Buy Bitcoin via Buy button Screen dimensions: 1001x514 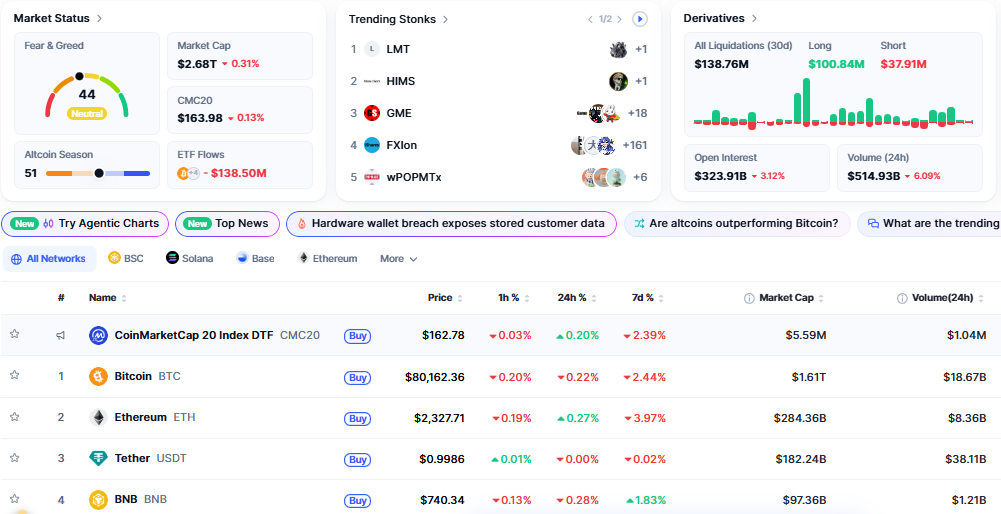coord(358,377)
